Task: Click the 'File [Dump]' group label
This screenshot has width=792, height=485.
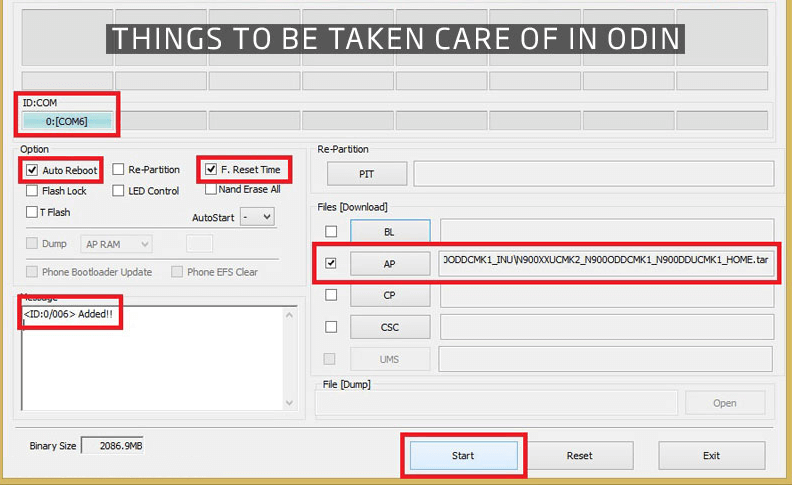Action: (x=346, y=384)
